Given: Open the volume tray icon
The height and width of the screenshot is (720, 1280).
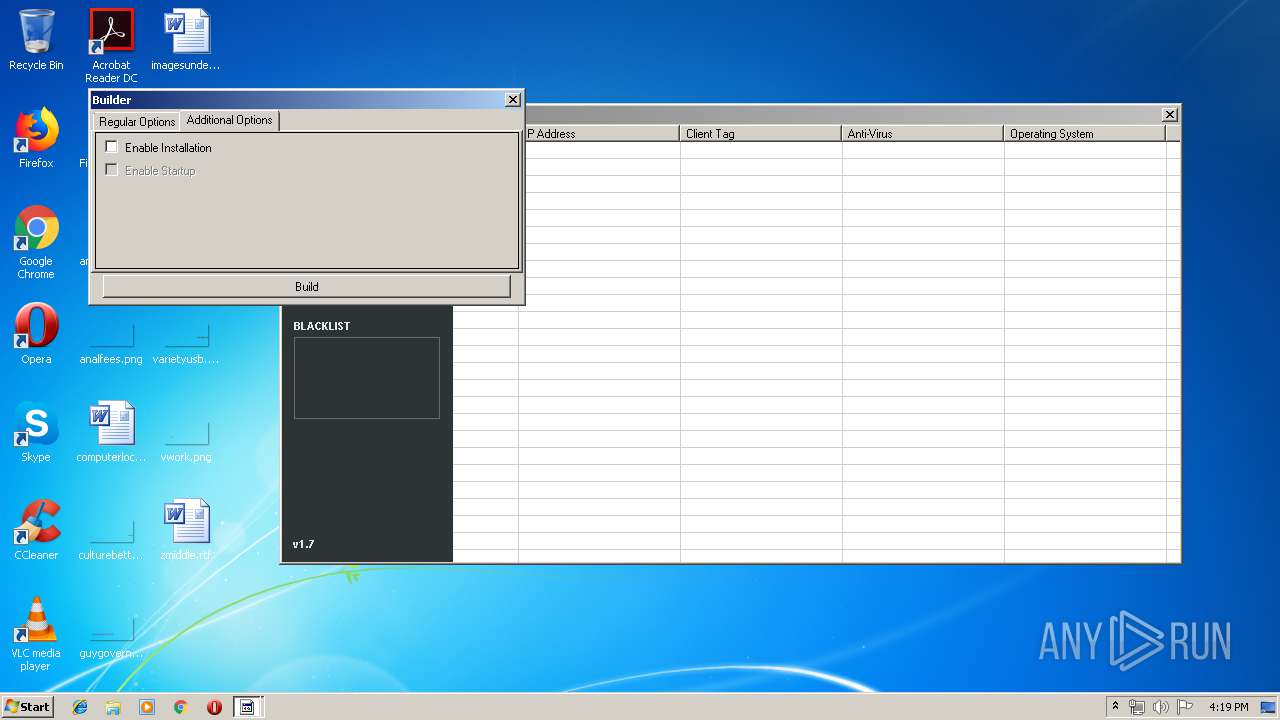Looking at the screenshot, I should coord(1161,707).
